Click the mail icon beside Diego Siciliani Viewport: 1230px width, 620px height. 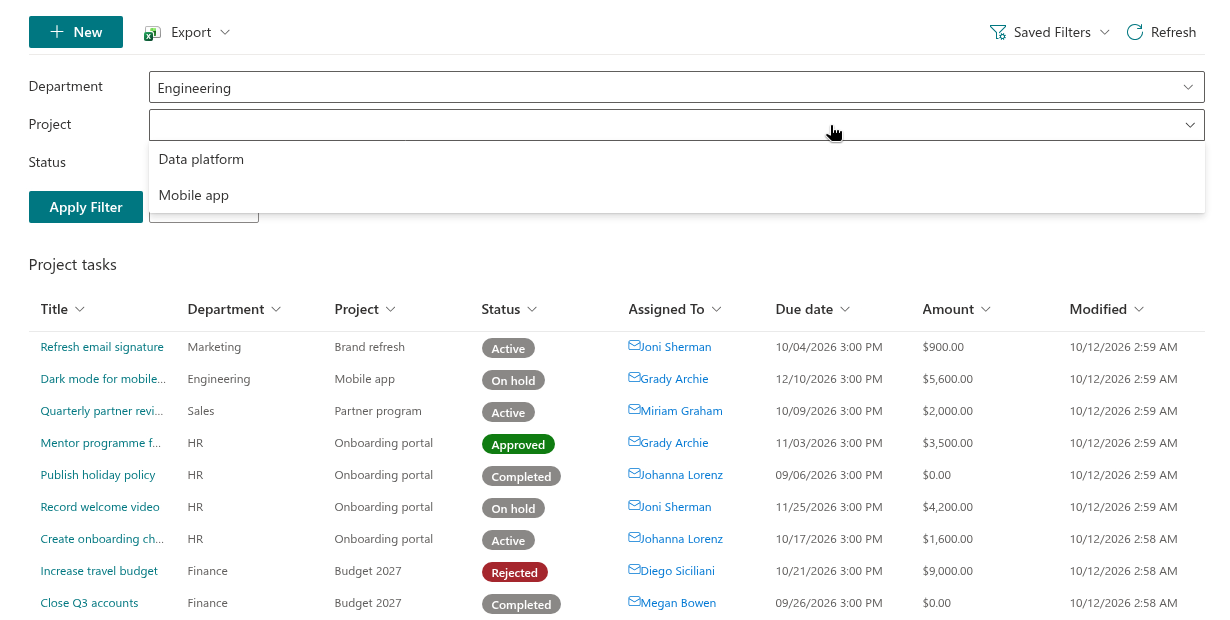click(634, 570)
